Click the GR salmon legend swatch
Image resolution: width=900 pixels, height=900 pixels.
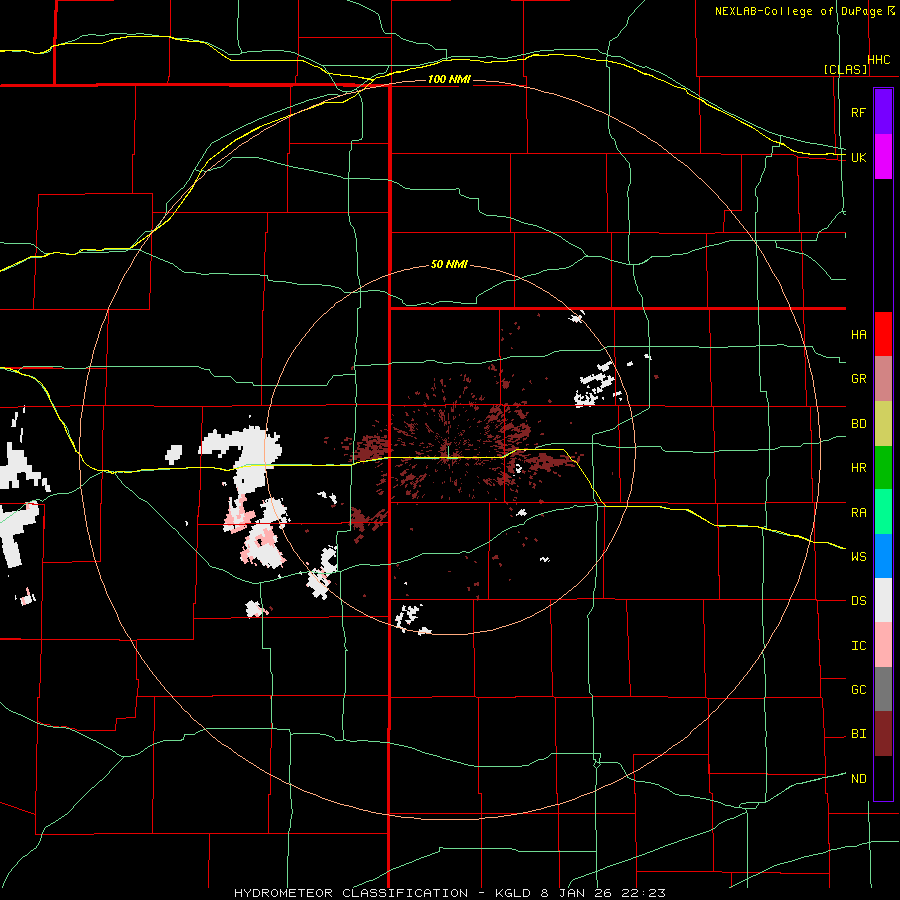(x=883, y=378)
